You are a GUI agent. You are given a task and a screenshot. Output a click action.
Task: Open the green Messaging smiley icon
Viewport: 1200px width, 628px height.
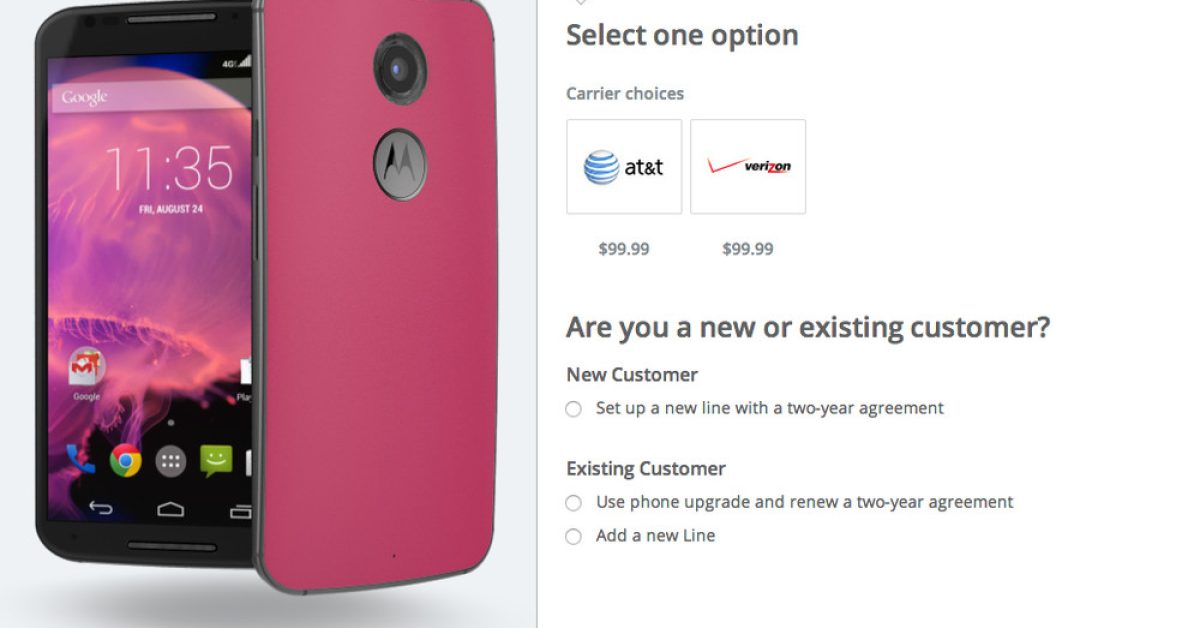coord(216,460)
